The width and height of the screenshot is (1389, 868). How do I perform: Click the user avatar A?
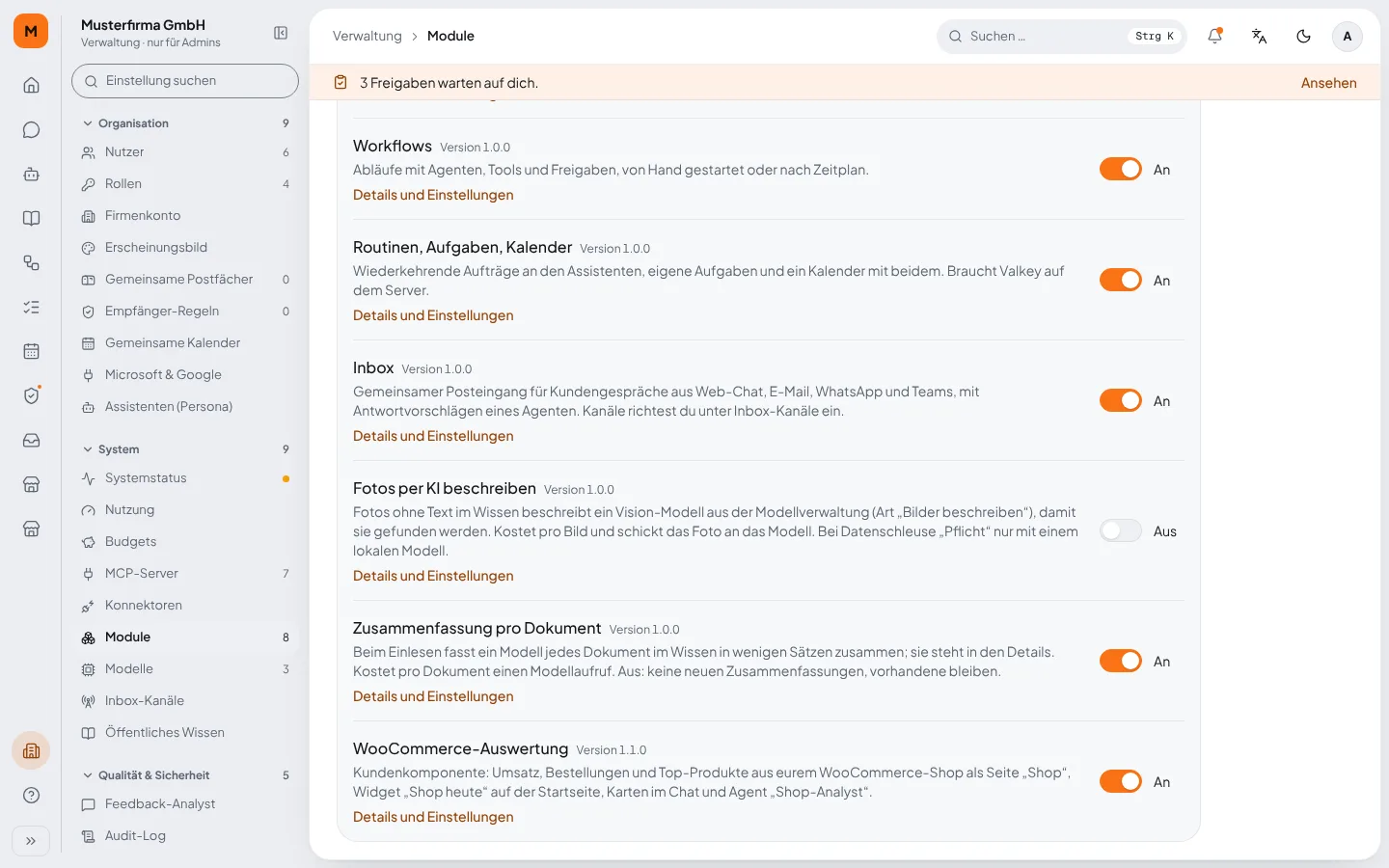tap(1348, 36)
